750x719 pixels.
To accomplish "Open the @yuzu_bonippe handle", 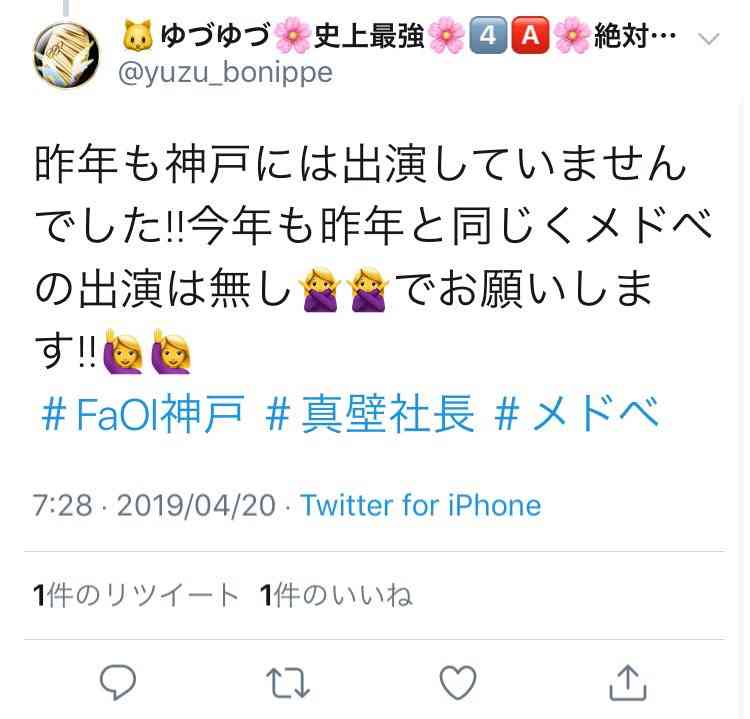I will pos(225,73).
